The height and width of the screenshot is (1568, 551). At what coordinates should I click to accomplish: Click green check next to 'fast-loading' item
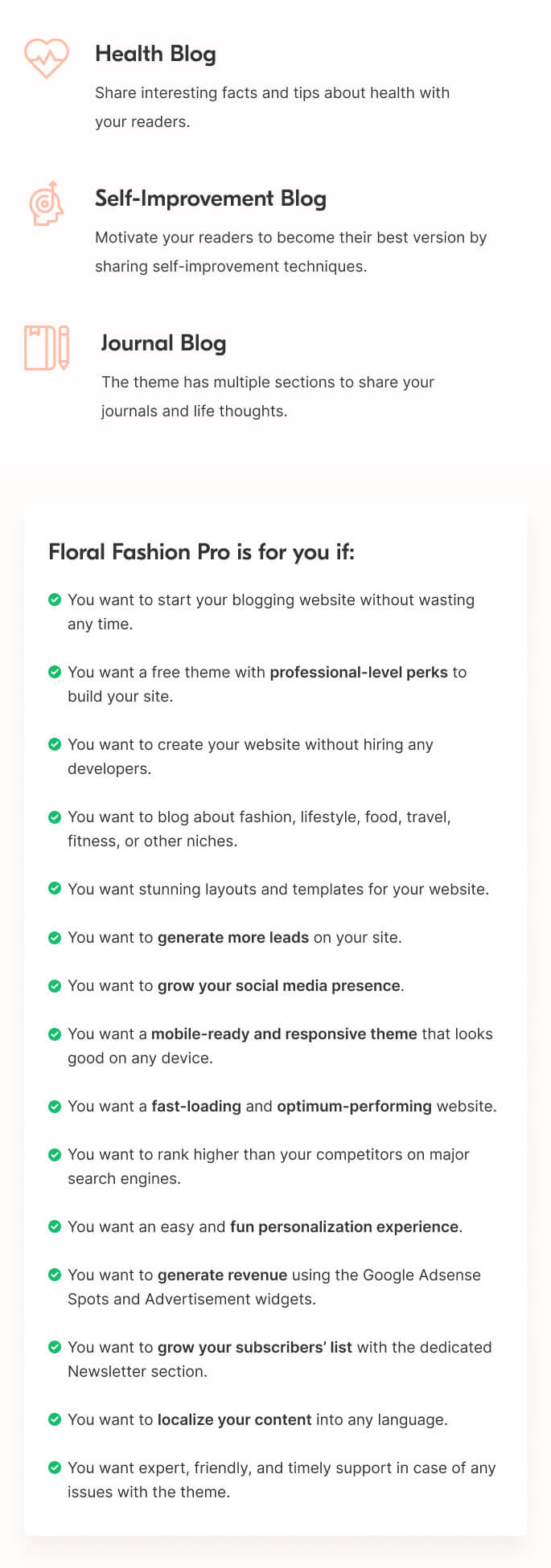[55, 1106]
